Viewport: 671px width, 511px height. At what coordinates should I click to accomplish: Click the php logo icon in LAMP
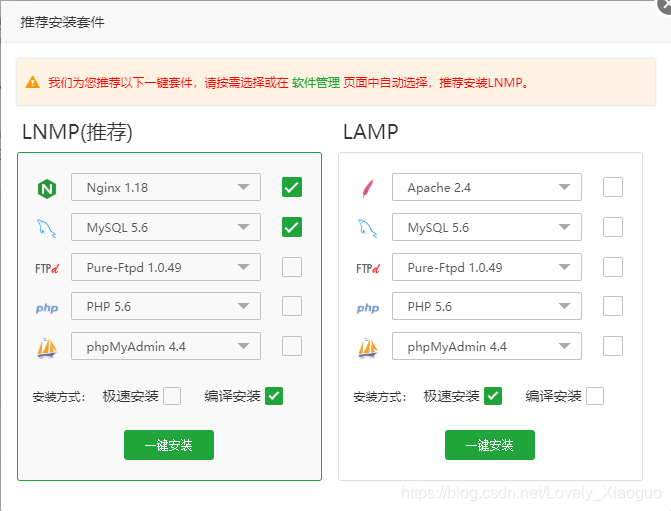(368, 308)
